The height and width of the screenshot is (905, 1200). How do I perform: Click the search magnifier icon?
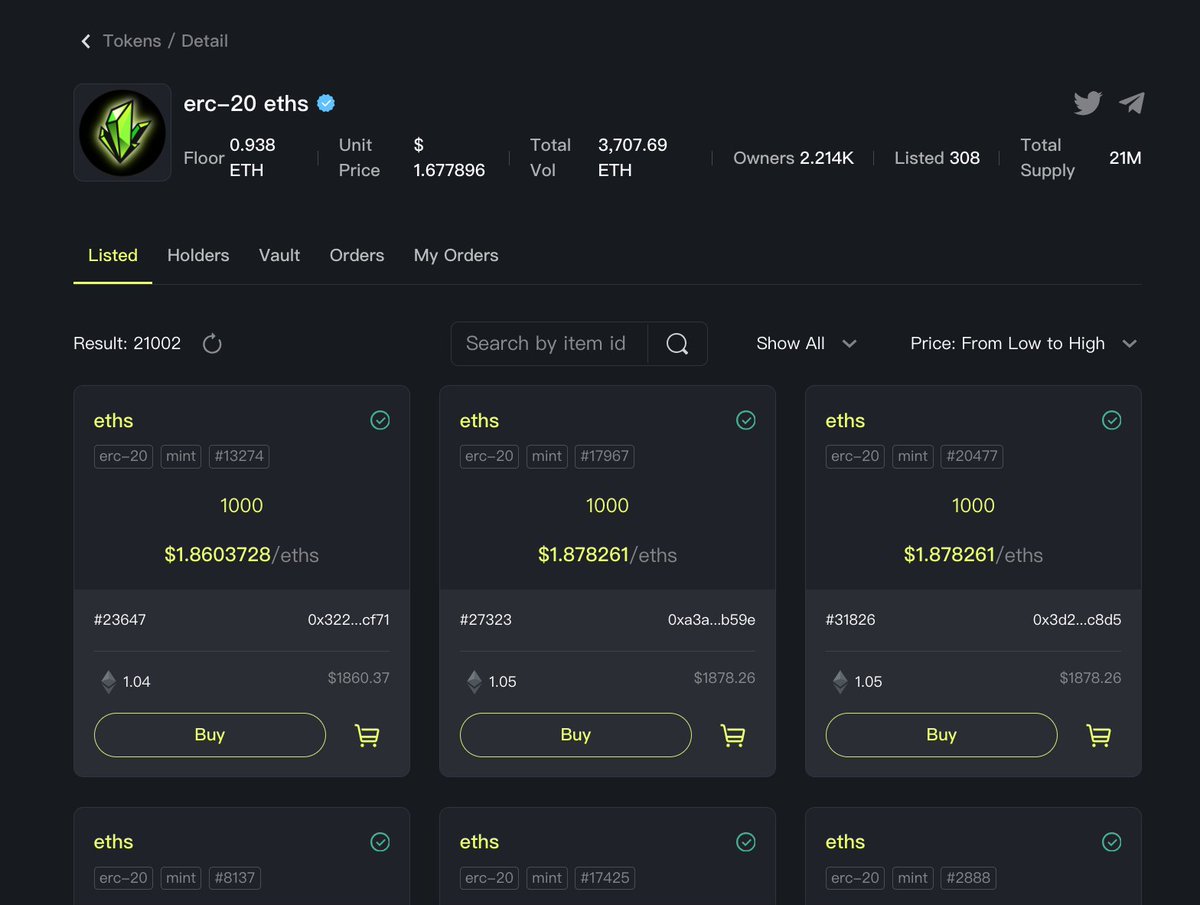pos(677,344)
